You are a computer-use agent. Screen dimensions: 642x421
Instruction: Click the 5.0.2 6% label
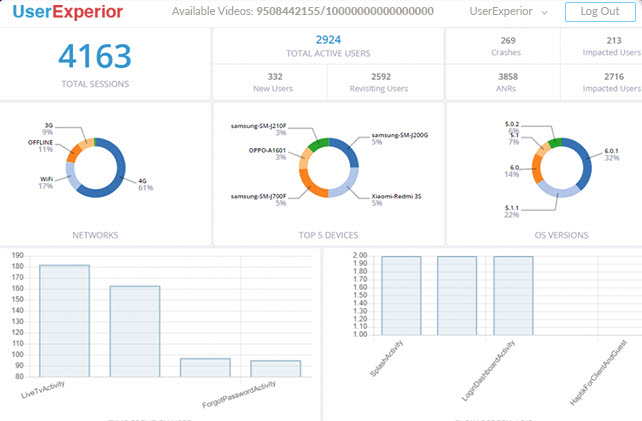tap(512, 127)
